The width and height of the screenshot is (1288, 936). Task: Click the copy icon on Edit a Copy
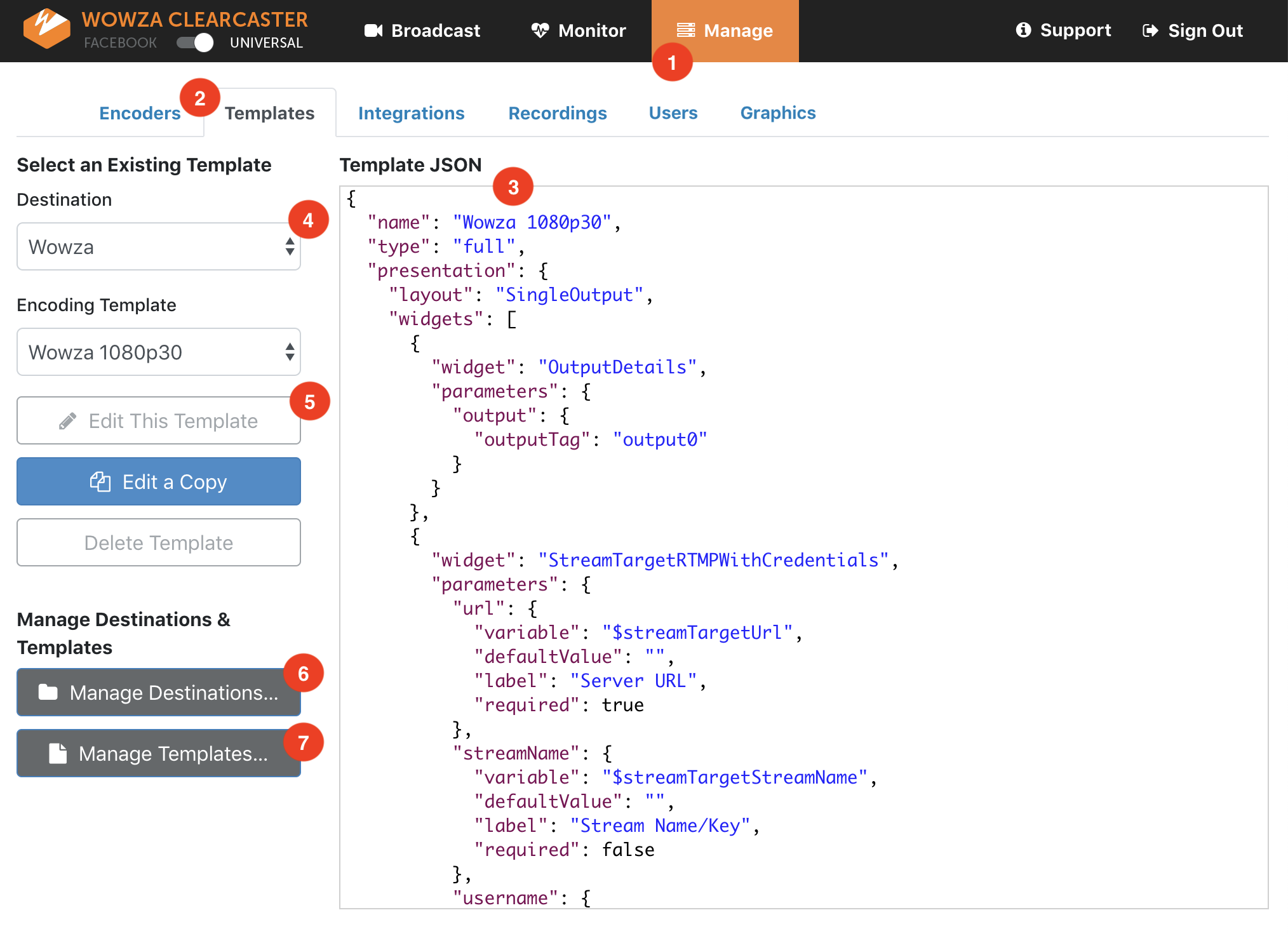click(100, 482)
